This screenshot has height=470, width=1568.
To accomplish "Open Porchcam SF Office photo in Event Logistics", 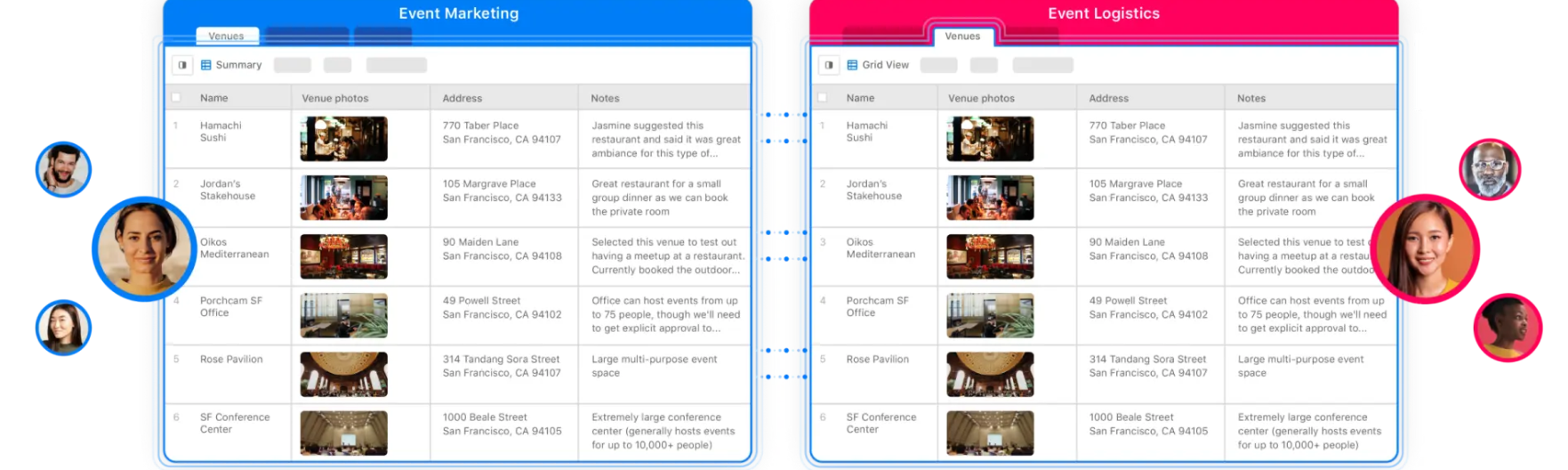I will (x=990, y=315).
